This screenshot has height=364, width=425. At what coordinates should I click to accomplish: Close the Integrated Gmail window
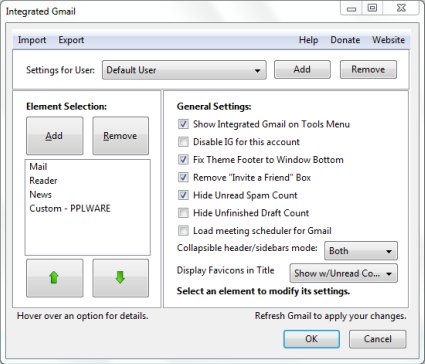coord(401,8)
